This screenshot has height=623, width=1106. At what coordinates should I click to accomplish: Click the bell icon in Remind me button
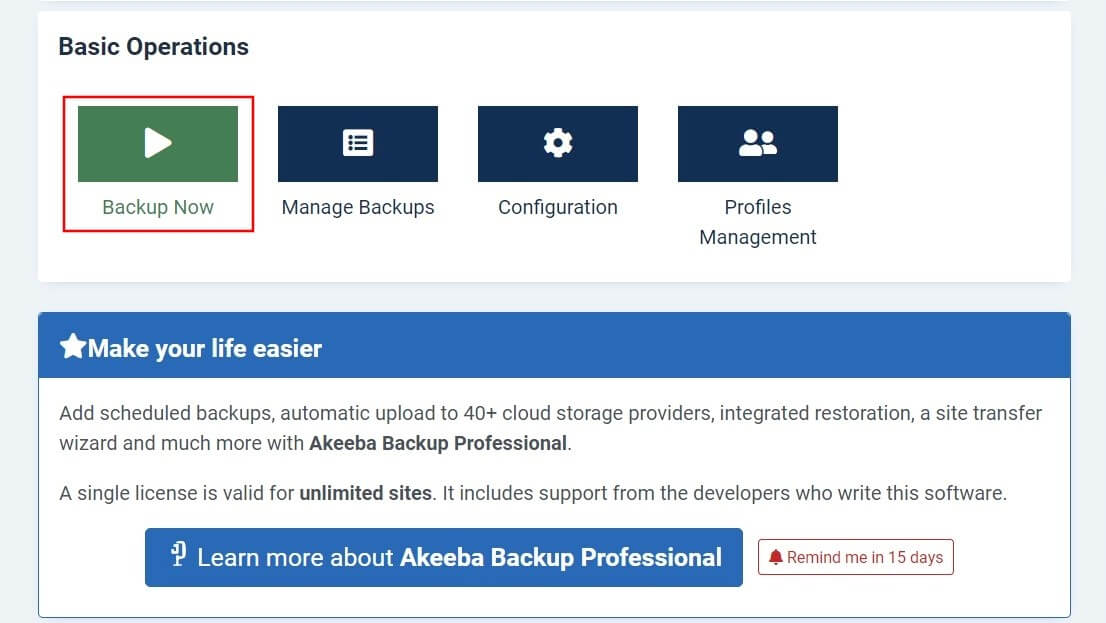776,557
